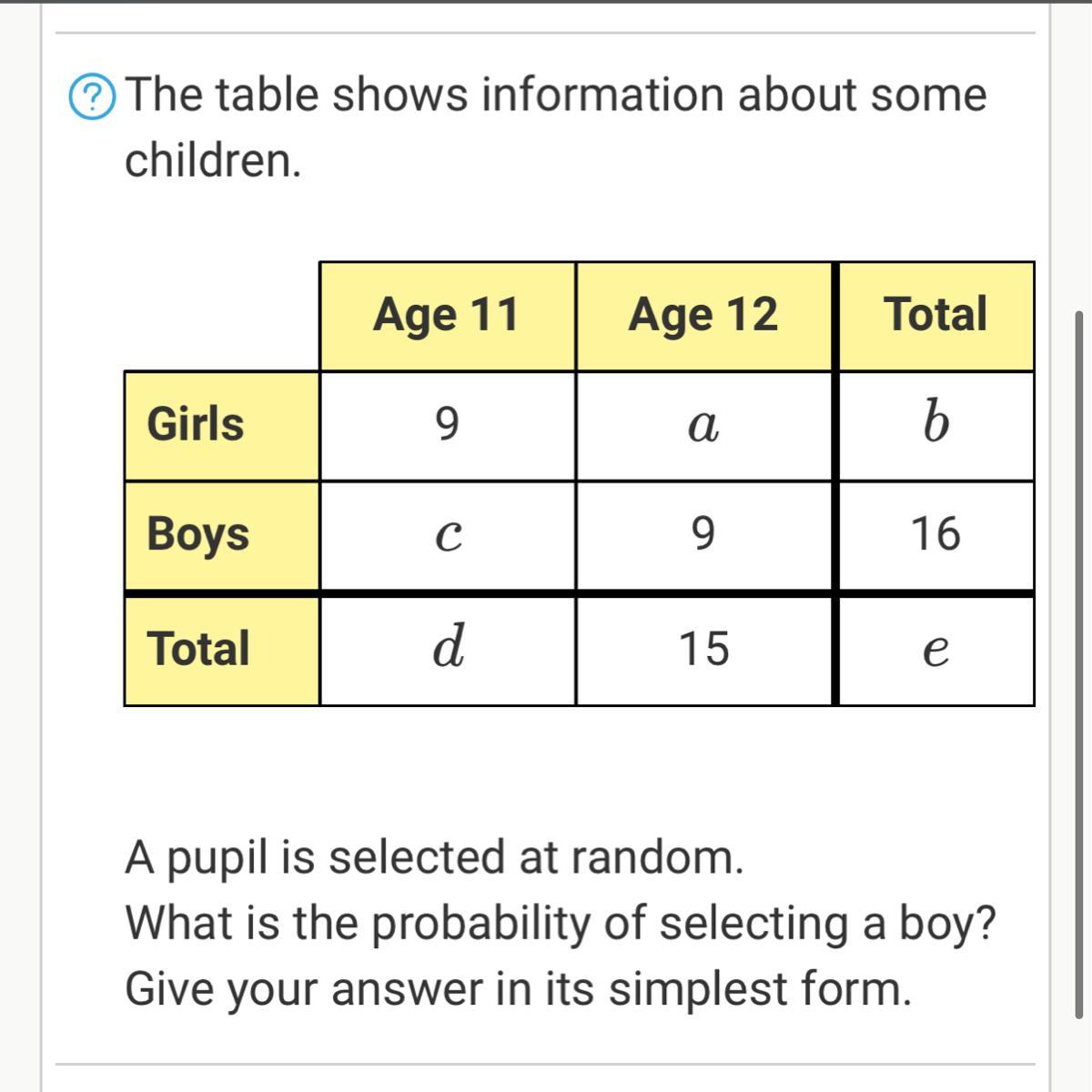Viewport: 1092px width, 1092px height.
Task: Select the 15 in the Total row
Action: coord(703,650)
